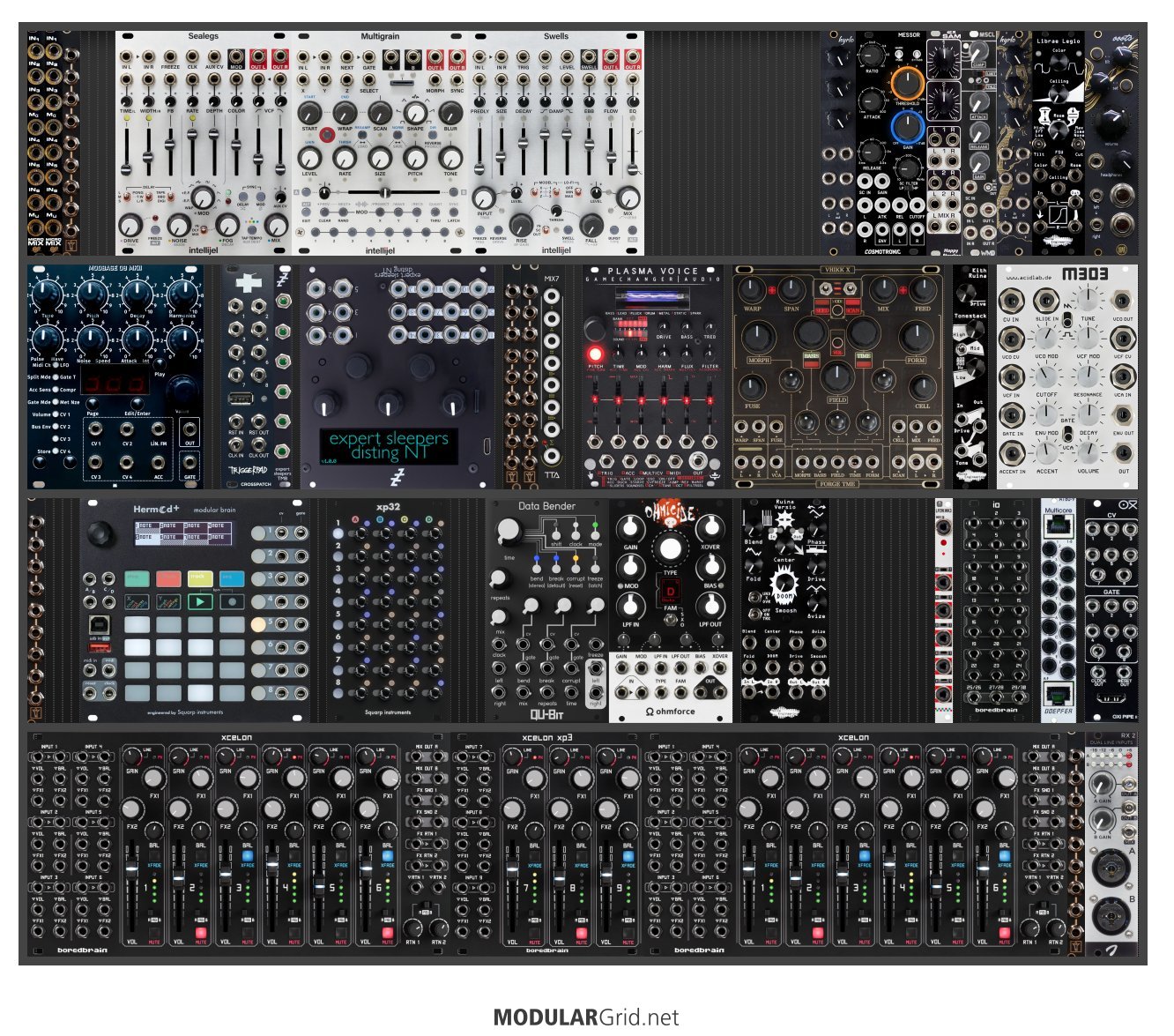The image size is (1174, 1036).
Task: Click the Multigrain SHAPE knob
Action: point(415,113)
